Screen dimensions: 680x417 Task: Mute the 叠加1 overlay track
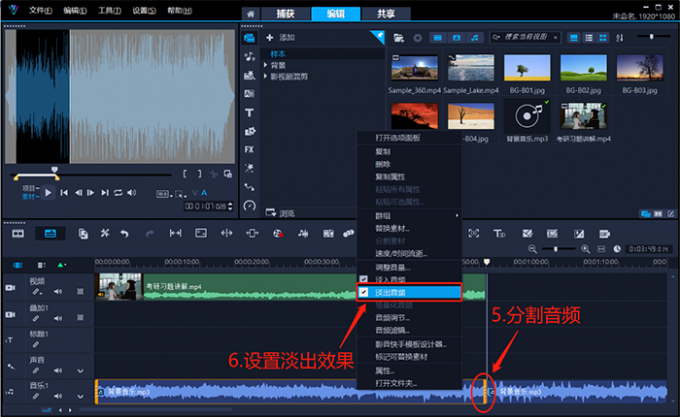[x=58, y=318]
